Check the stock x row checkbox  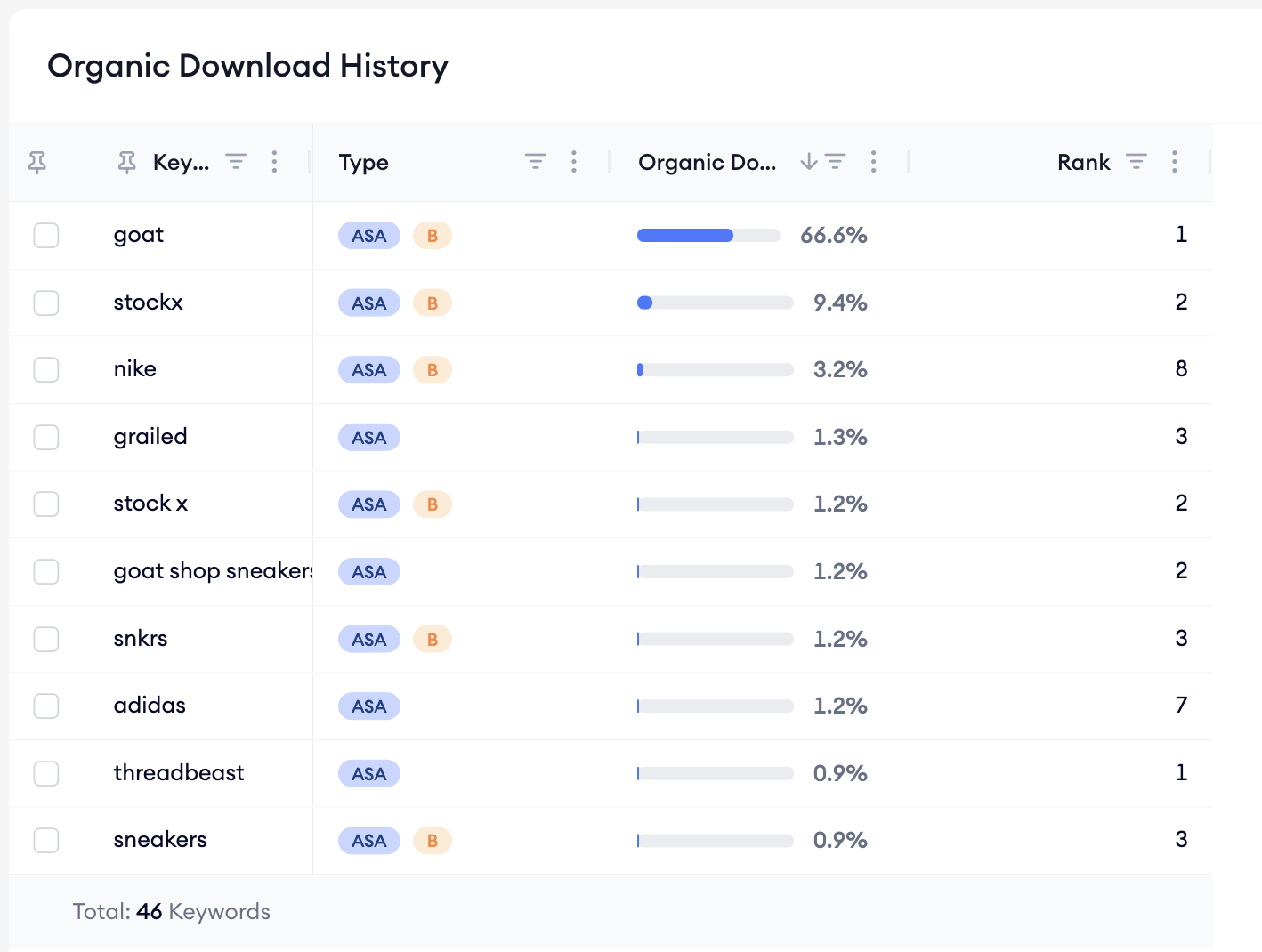pyautogui.click(x=46, y=504)
